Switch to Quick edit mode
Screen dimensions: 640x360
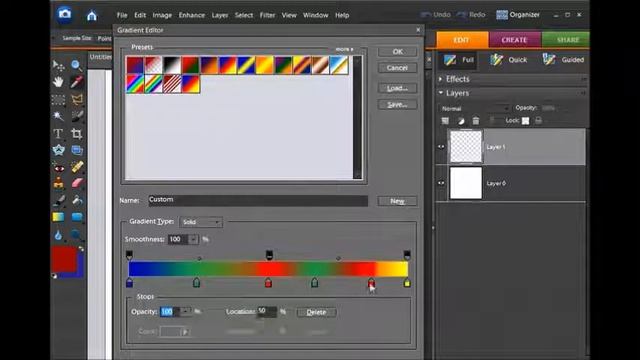pyautogui.click(x=509, y=60)
